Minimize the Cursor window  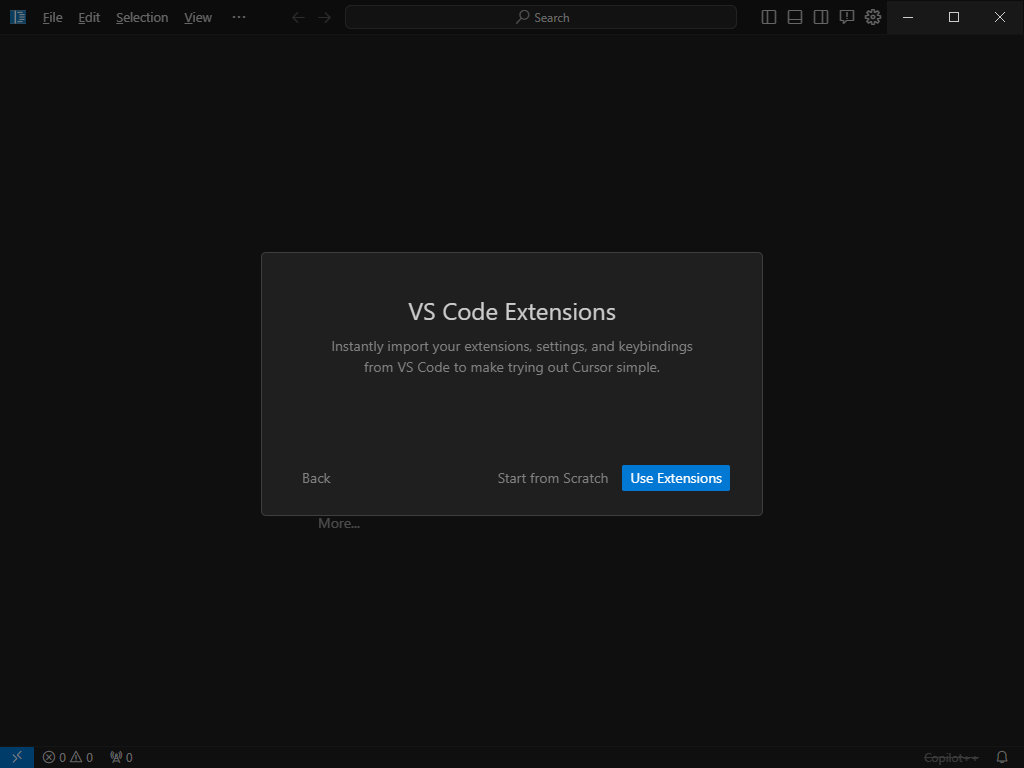tap(908, 17)
